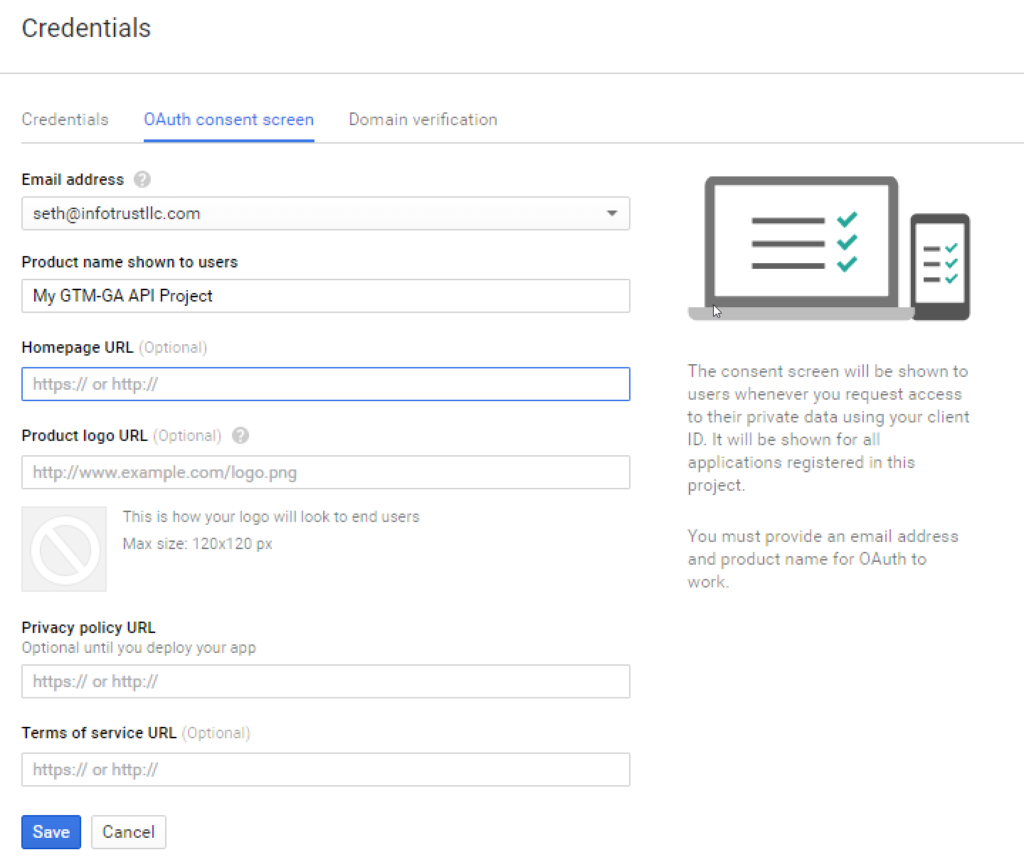Click the help icon beside Product logo URL
Image resolution: width=1024 pixels, height=867 pixels.
pyautogui.click(x=240, y=436)
